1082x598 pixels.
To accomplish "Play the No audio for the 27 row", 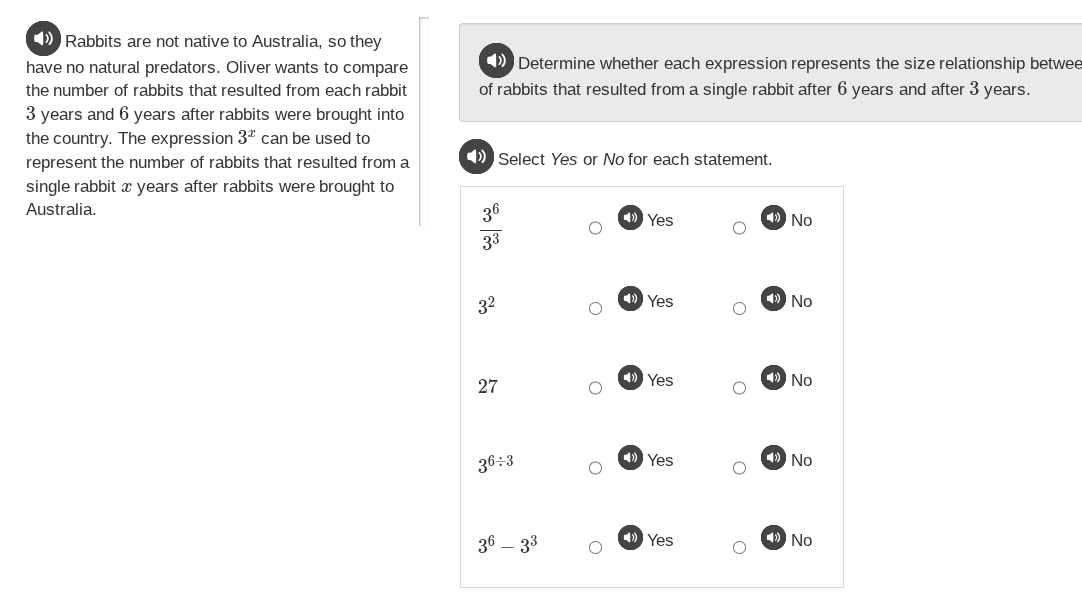I will [x=773, y=377].
